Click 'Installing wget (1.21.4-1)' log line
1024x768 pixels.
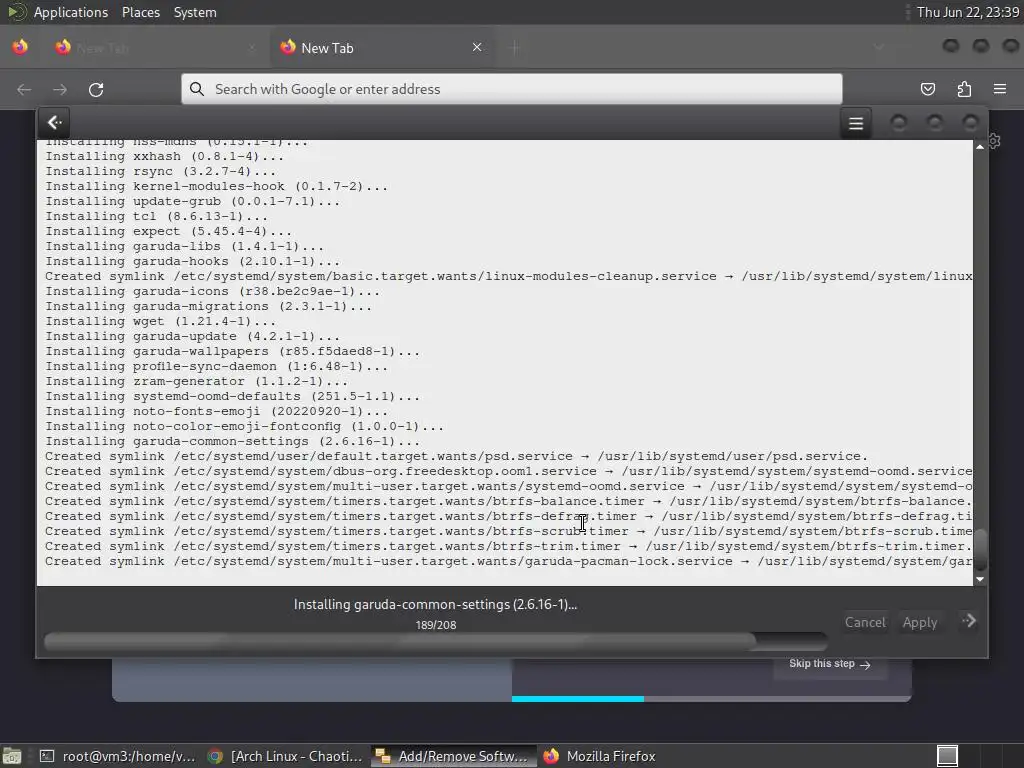(160, 321)
